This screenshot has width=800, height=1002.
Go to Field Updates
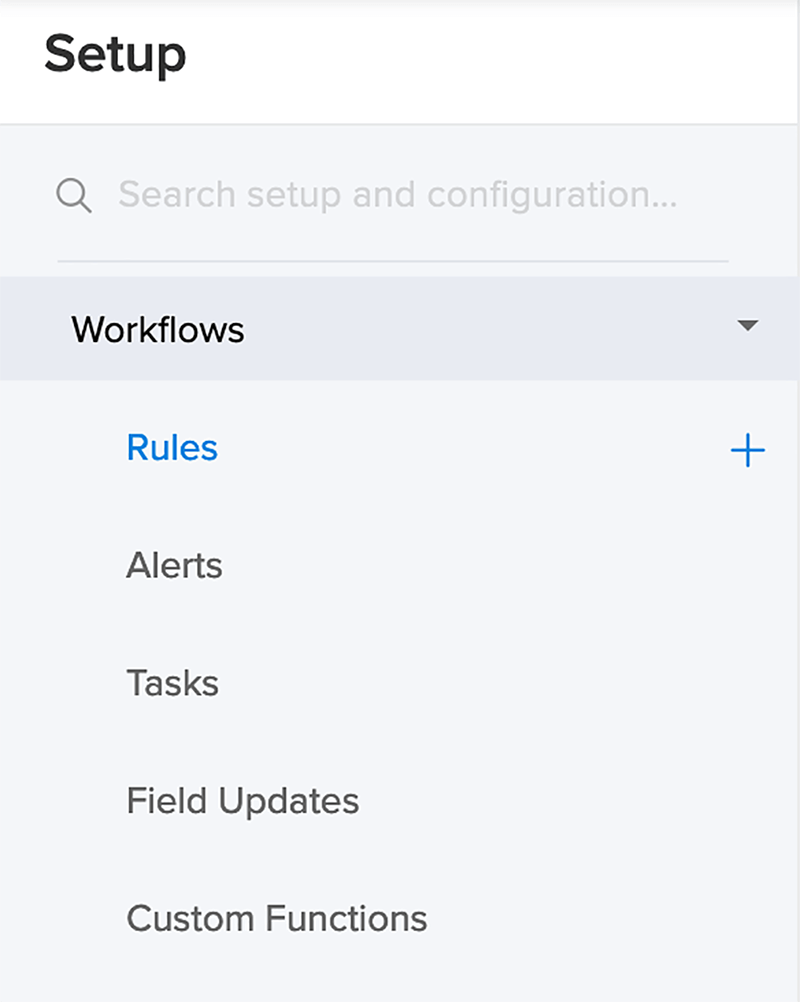coord(243,801)
